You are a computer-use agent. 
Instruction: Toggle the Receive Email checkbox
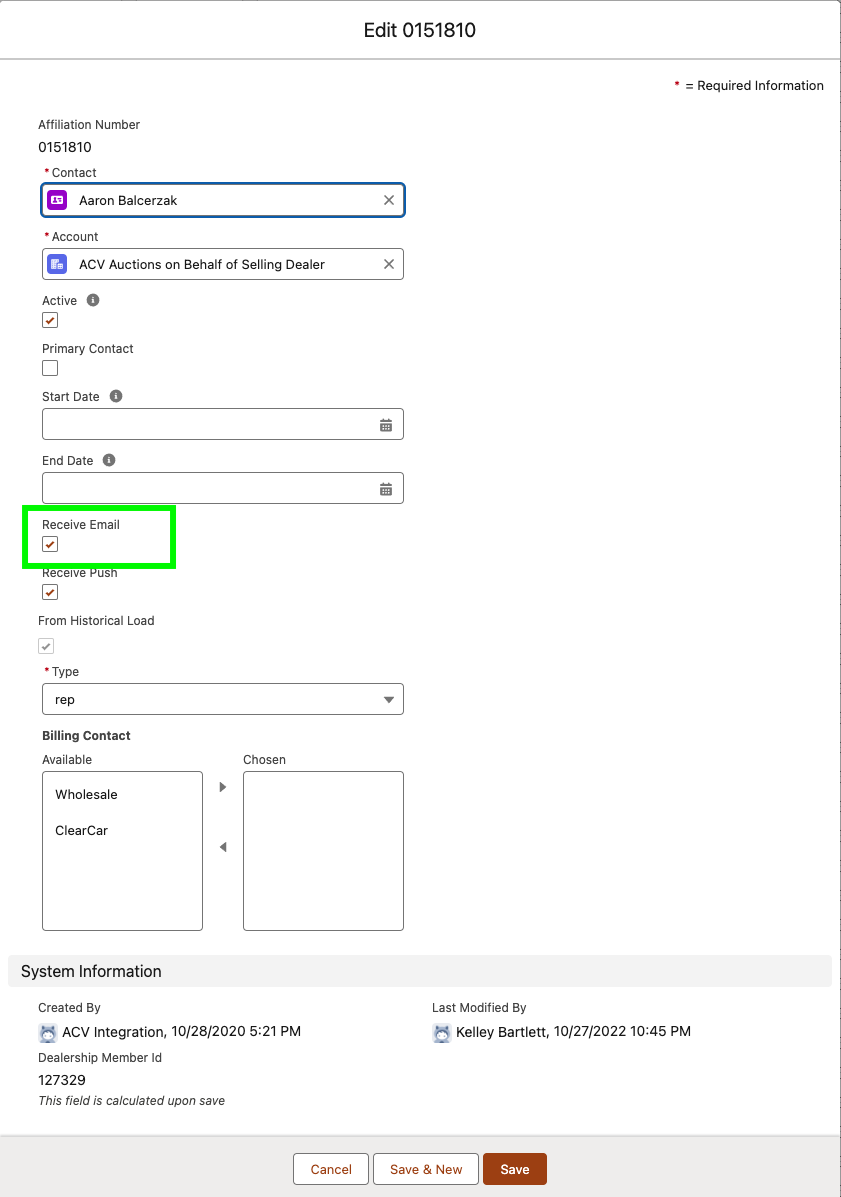[50, 544]
